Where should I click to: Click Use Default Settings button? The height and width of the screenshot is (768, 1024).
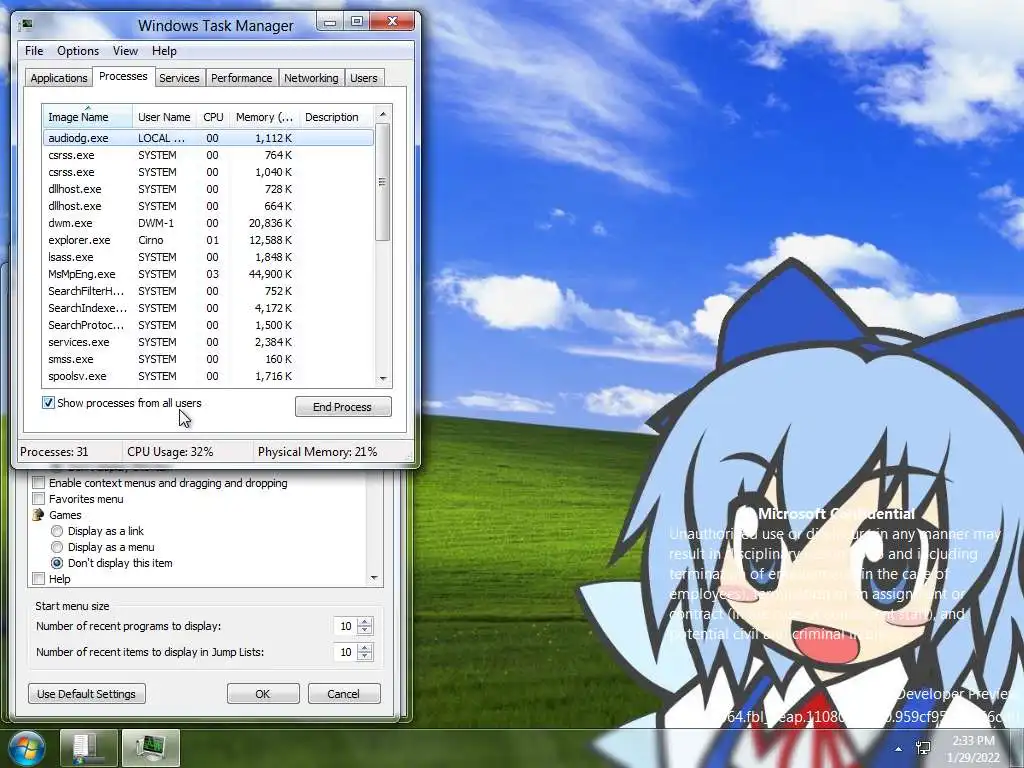86,694
